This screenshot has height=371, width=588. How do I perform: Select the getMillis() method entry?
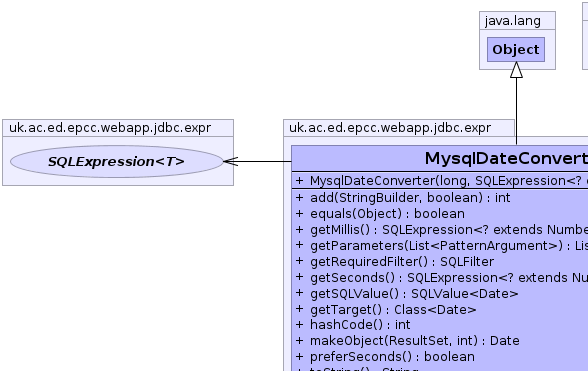[x=441, y=230]
